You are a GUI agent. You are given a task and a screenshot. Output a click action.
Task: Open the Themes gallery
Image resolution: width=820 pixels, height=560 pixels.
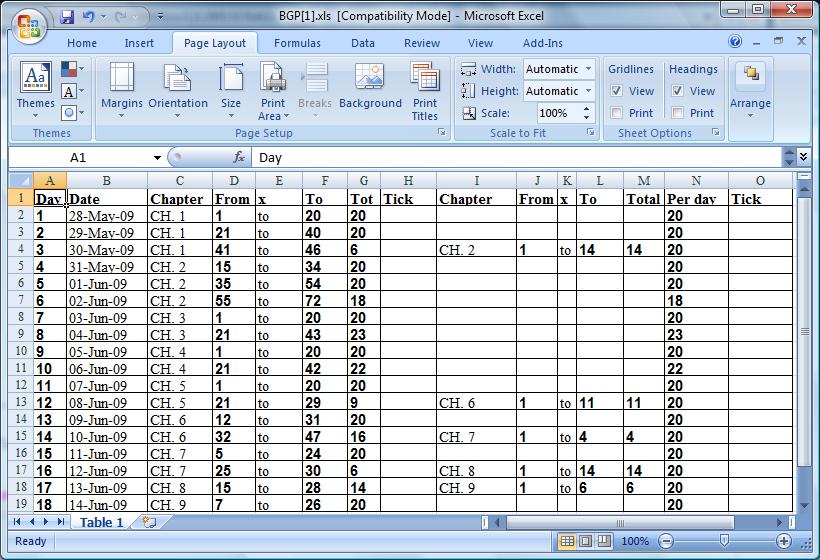tap(36, 90)
